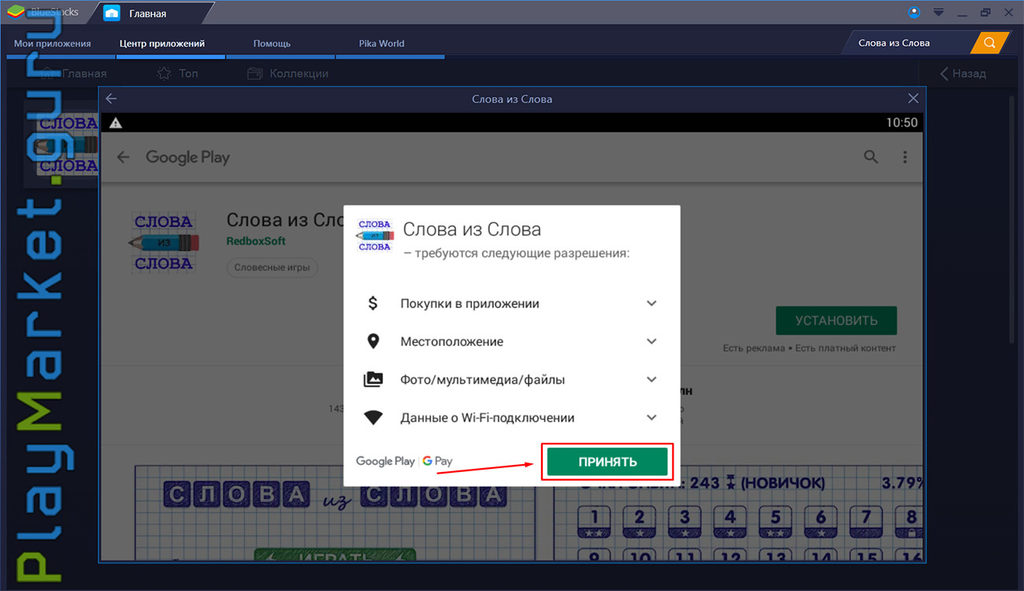Switch to Pika World tab
Screen dimensions: 1024x591
tap(381, 44)
